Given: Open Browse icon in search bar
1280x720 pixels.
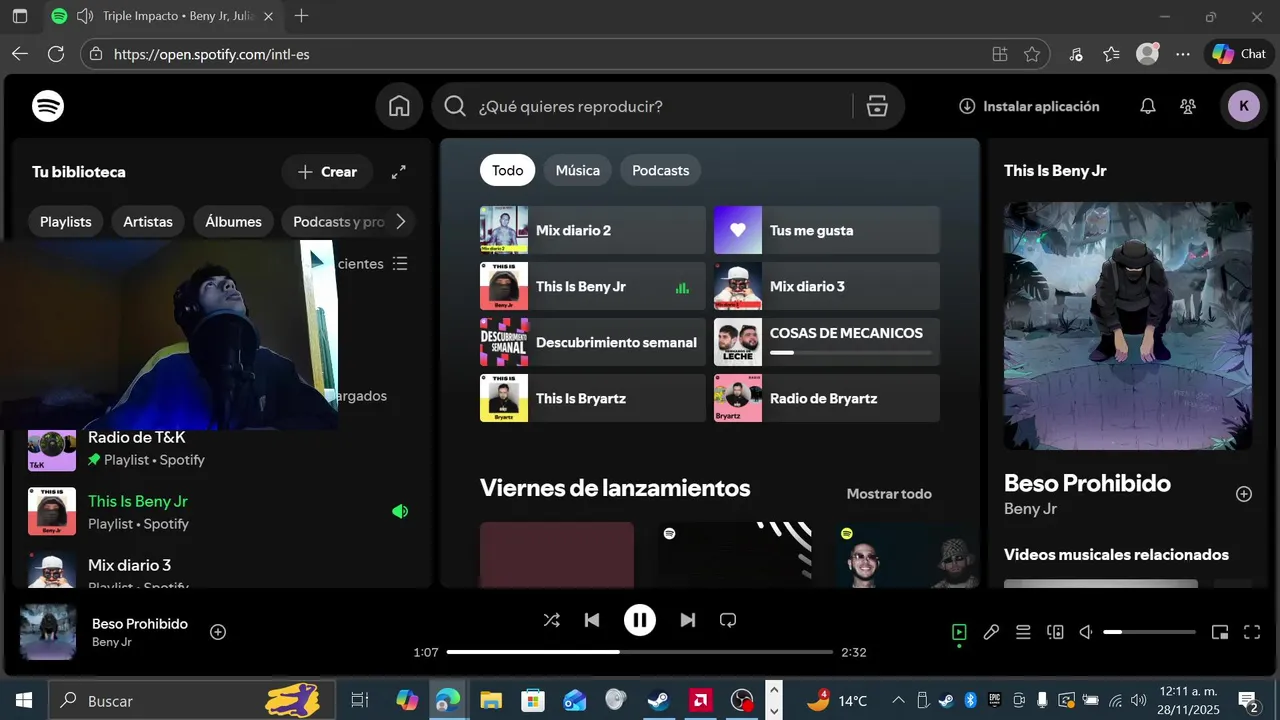Looking at the screenshot, I should [x=877, y=106].
